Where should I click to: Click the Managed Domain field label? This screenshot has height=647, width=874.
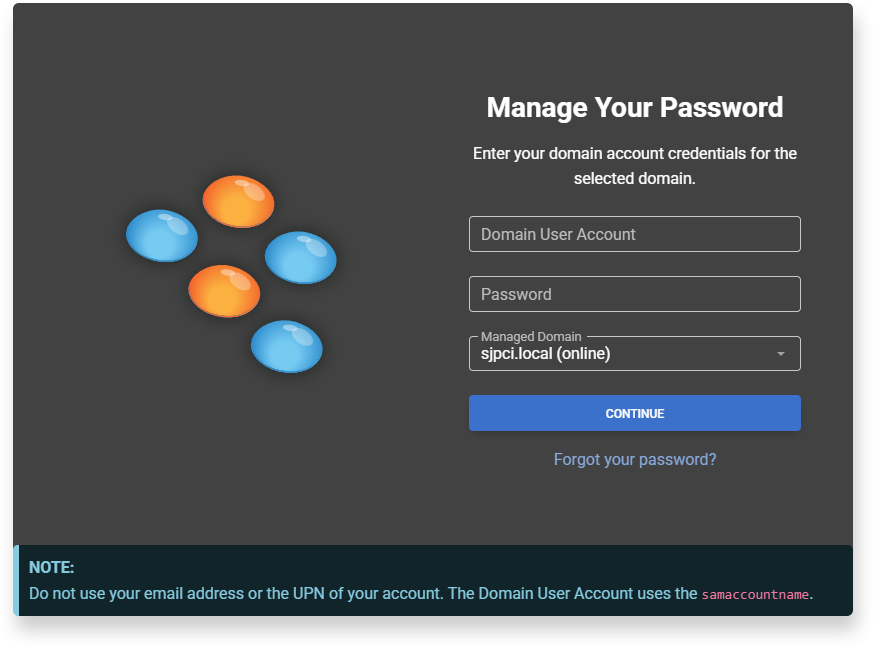click(x=530, y=337)
